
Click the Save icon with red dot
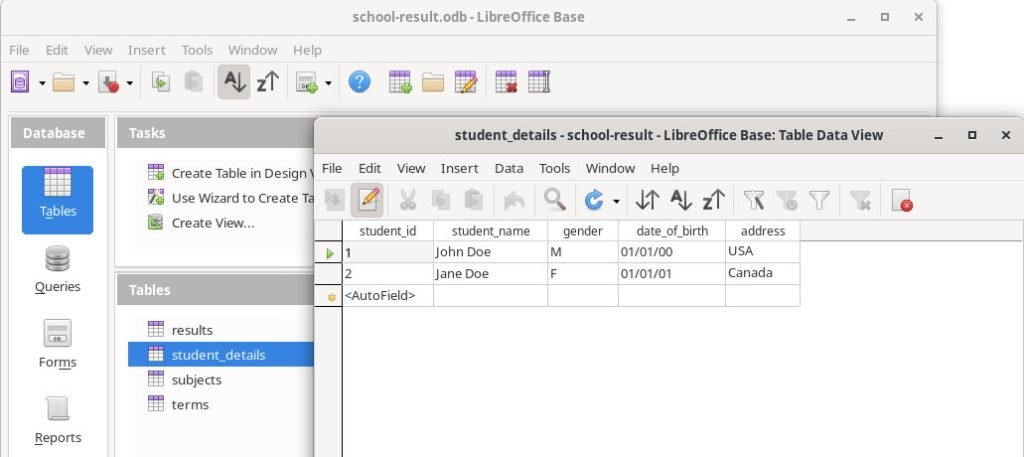(x=108, y=82)
